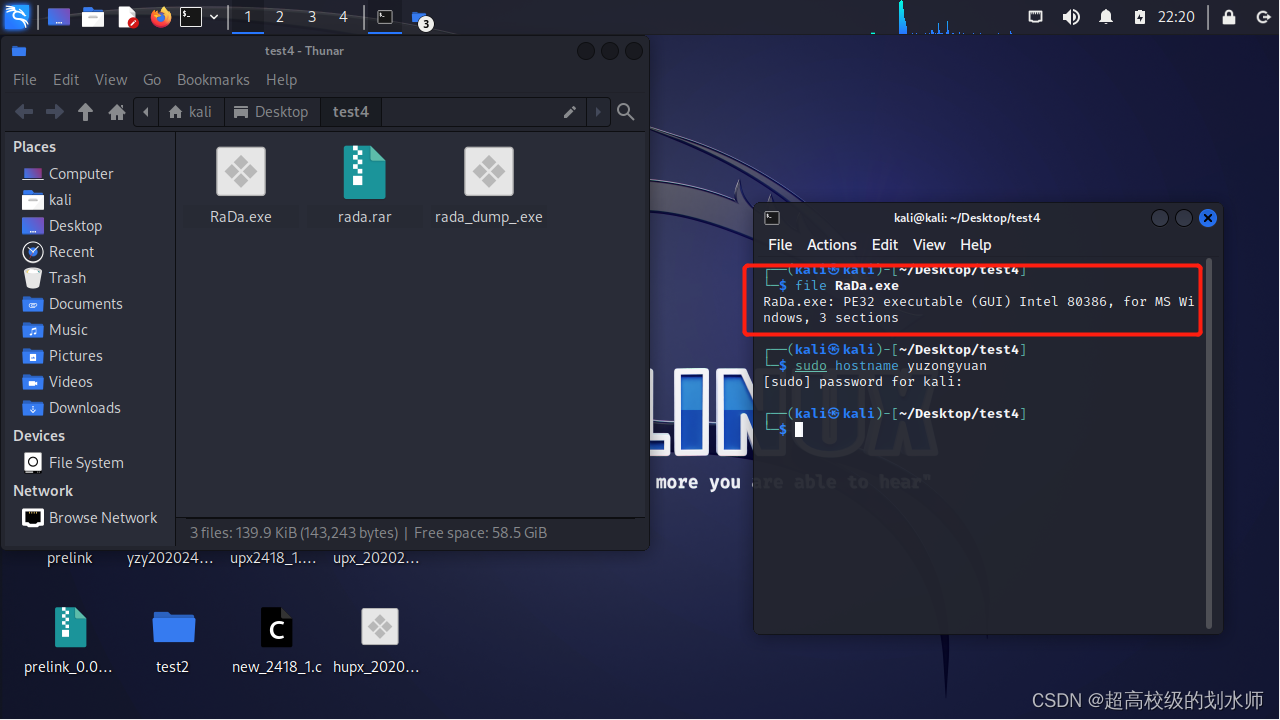Select kali path bar button
This screenshot has height=720, width=1280.
coord(191,112)
